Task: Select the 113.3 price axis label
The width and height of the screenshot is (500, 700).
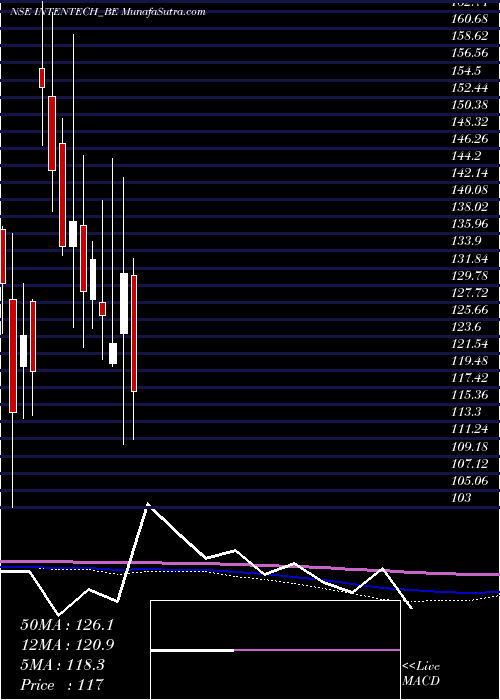Action: tap(466, 413)
